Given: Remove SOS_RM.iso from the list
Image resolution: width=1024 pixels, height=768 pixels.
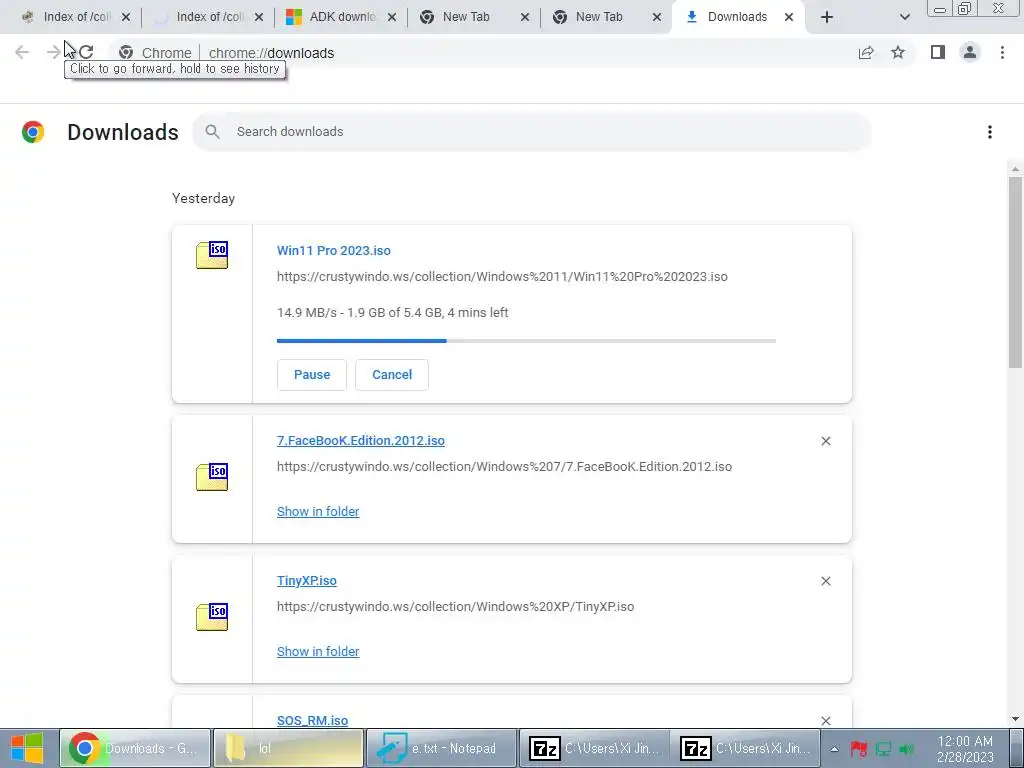Looking at the screenshot, I should pos(825,721).
